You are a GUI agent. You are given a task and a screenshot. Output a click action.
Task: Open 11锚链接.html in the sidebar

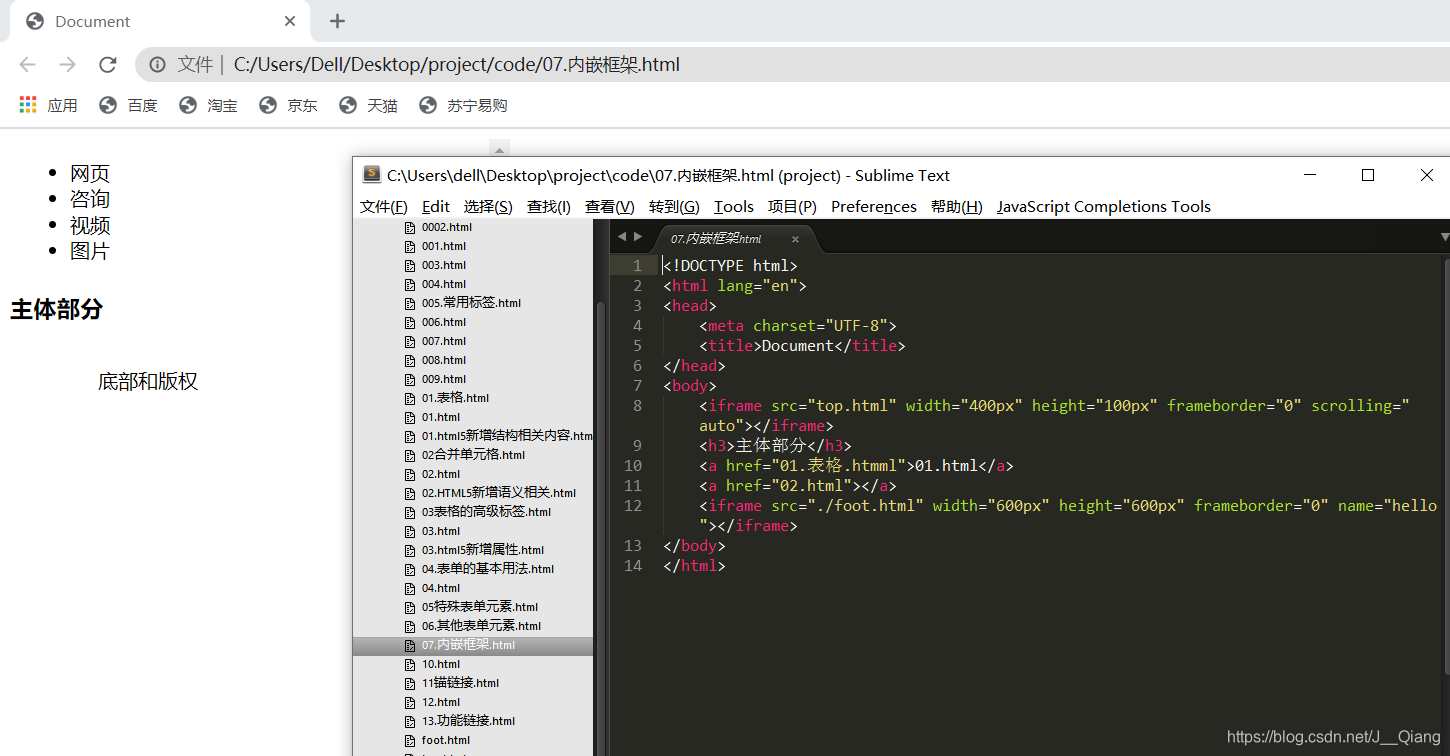tap(460, 683)
